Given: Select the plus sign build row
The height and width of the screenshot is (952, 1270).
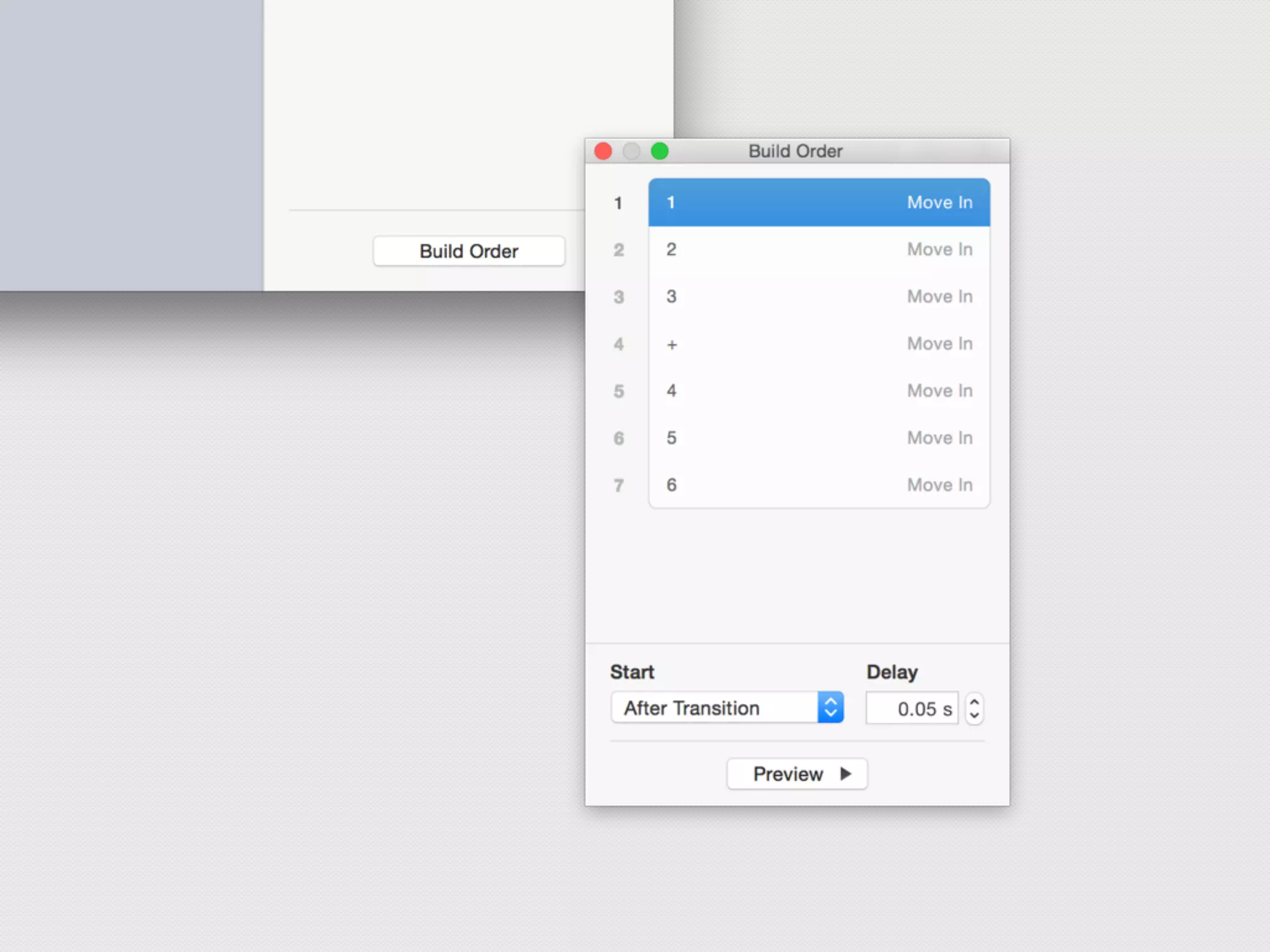Looking at the screenshot, I should coord(819,343).
